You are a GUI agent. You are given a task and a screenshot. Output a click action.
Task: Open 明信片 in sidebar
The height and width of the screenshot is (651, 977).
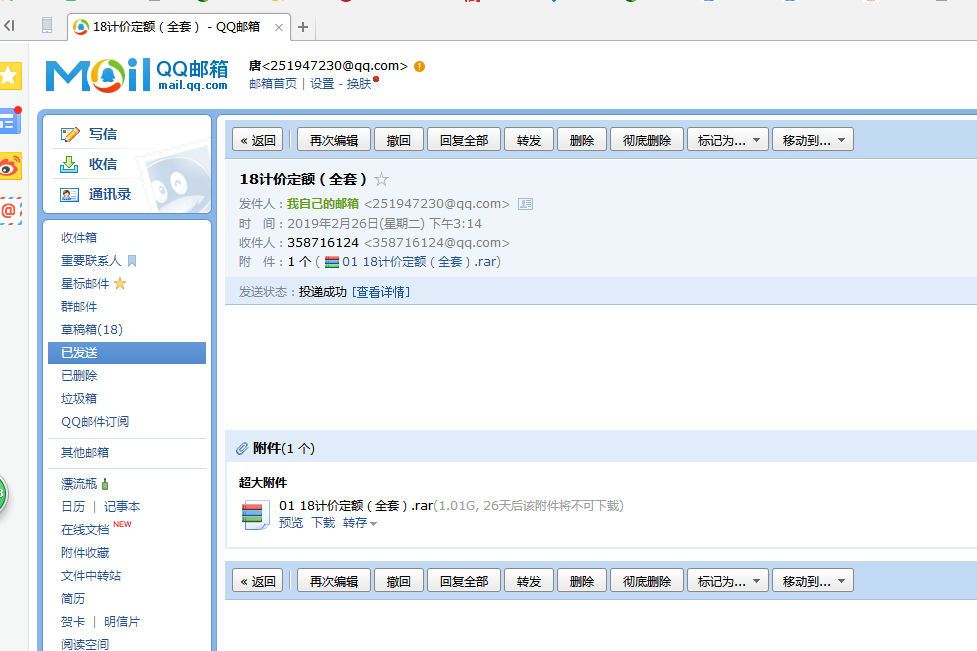[x=122, y=622]
